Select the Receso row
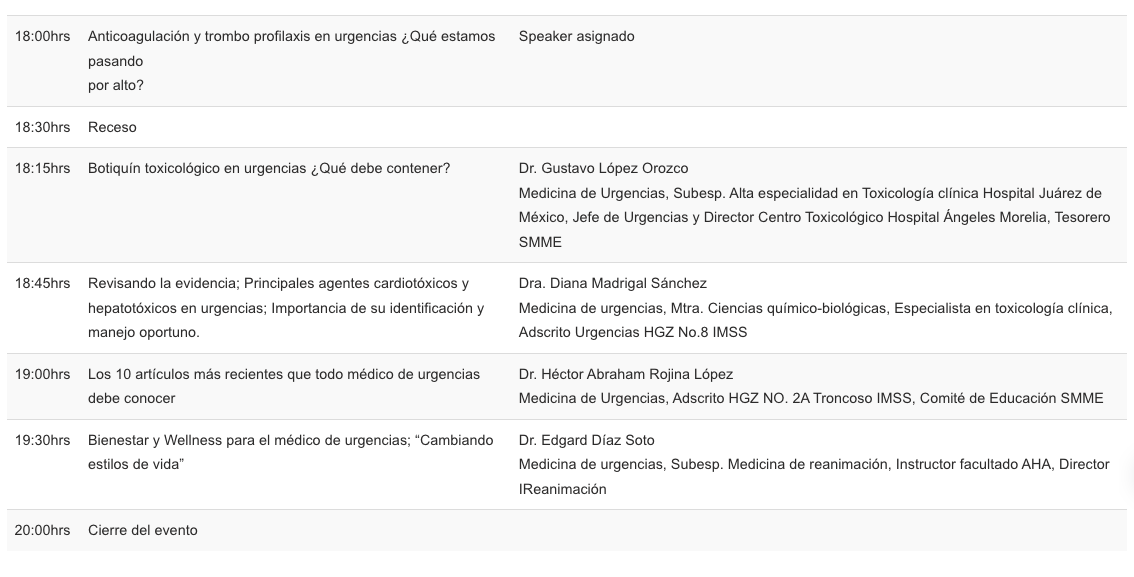Viewport: 1134px width, 577px height. pyautogui.click(x=567, y=127)
